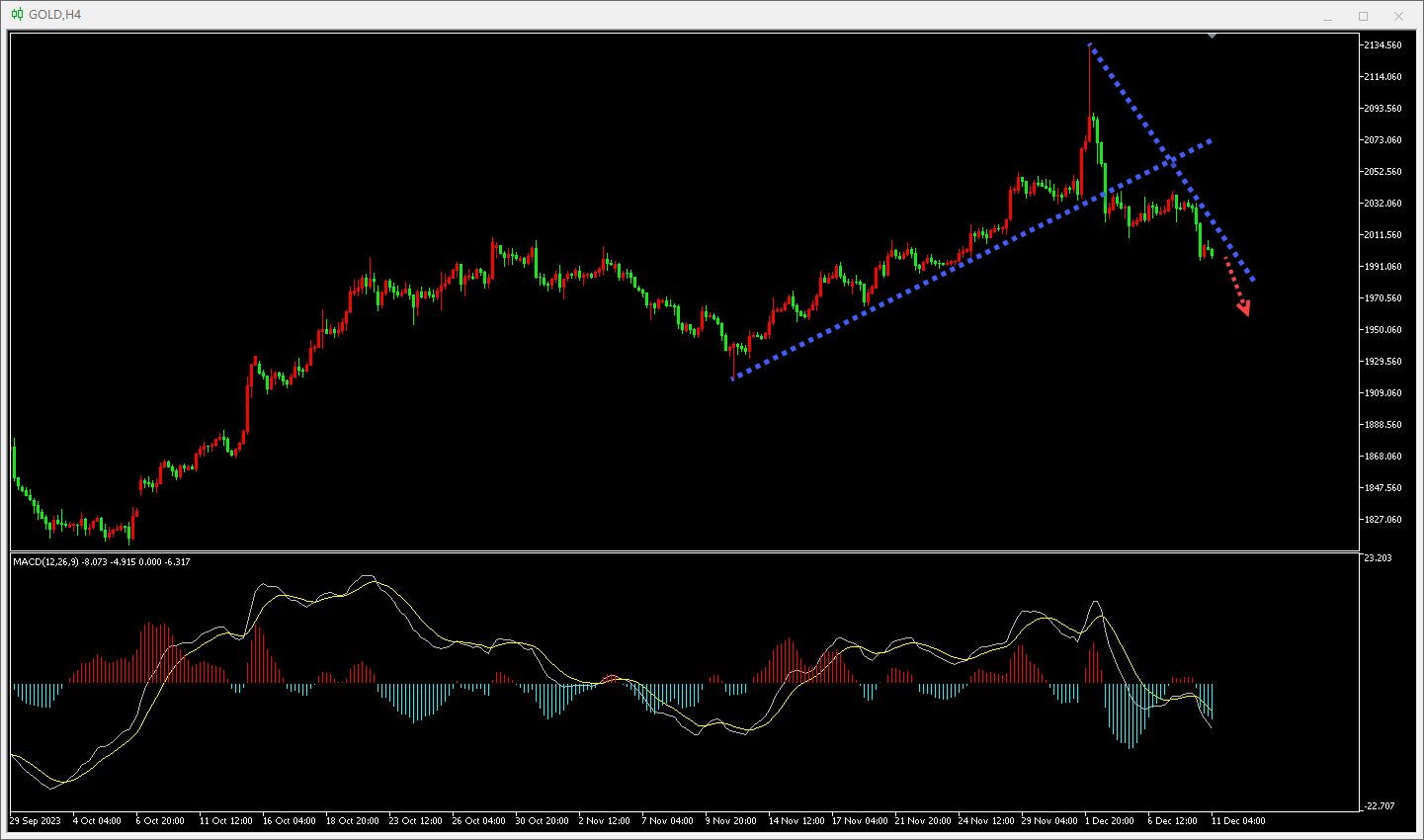
Task: Click the 23.203 MACD scale value
Action: coord(1378,558)
